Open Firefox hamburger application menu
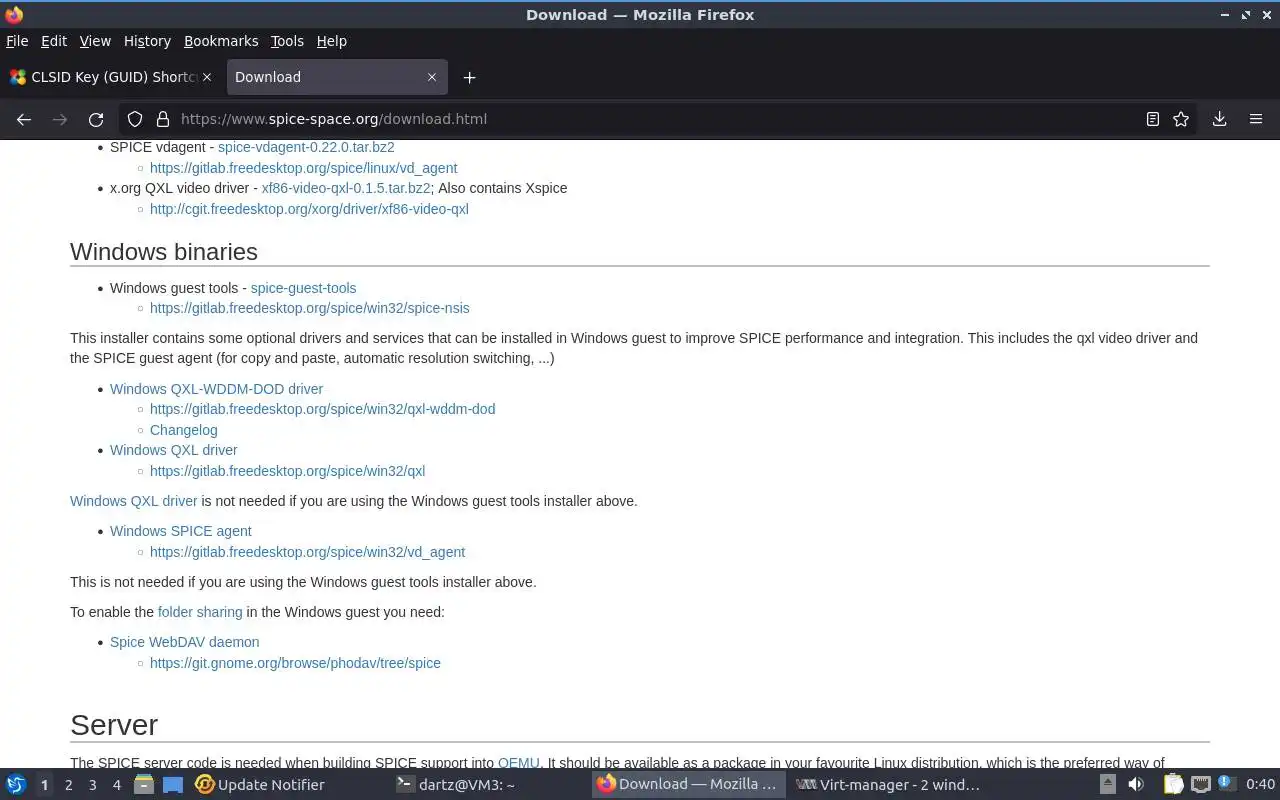1280x800 pixels. [x=1256, y=119]
